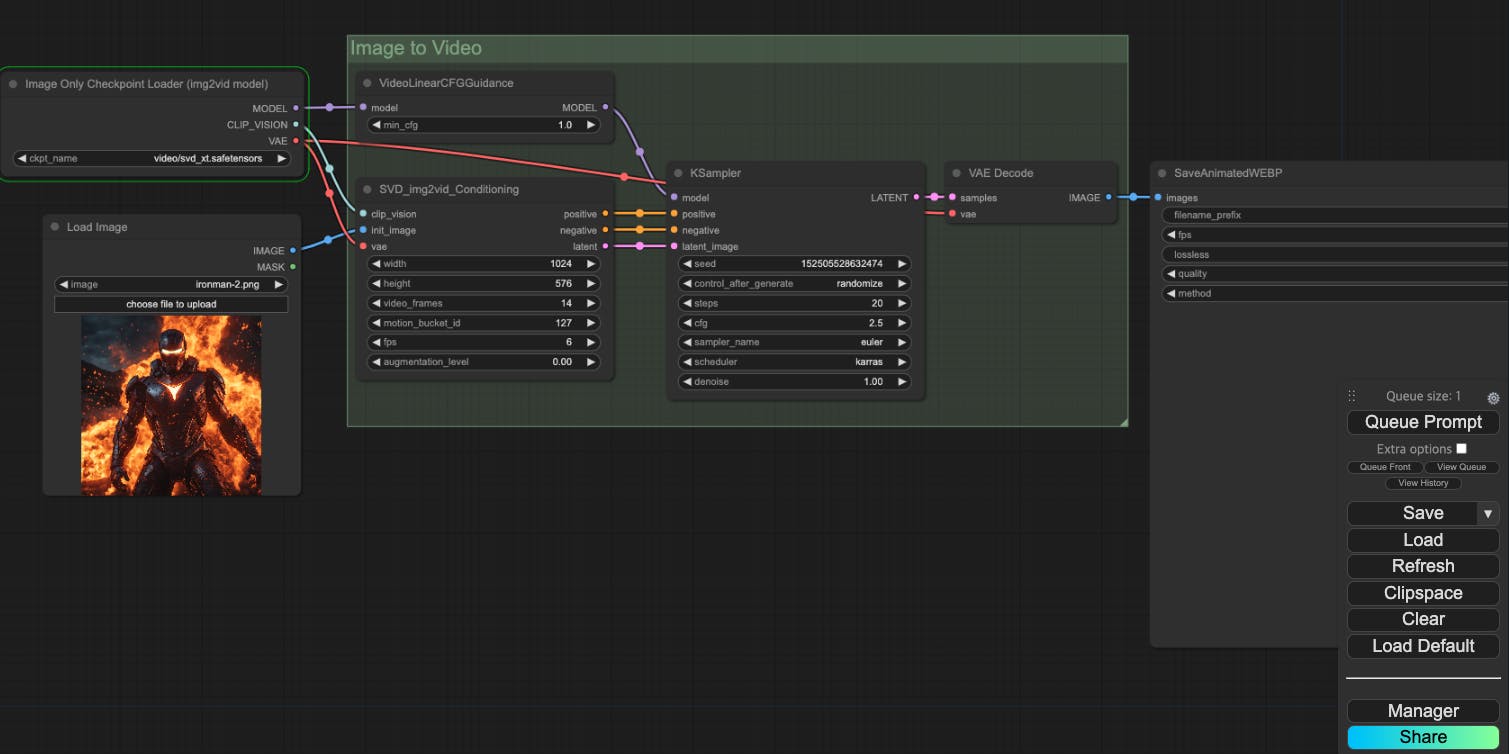Toggle the lossless option in SaveAnimatedWEBP
This screenshot has width=1509, height=754.
click(1334, 254)
